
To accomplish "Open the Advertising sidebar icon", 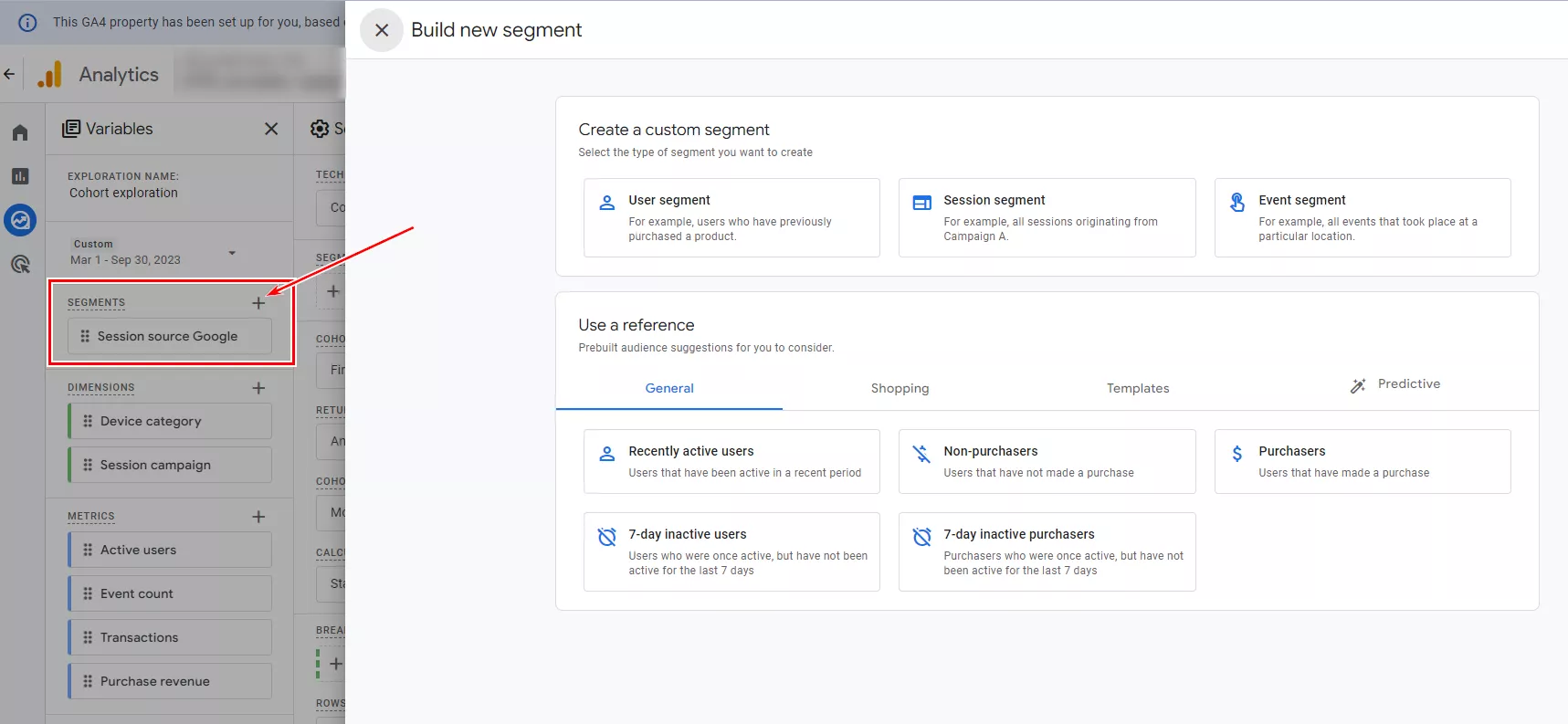I will [x=20, y=265].
